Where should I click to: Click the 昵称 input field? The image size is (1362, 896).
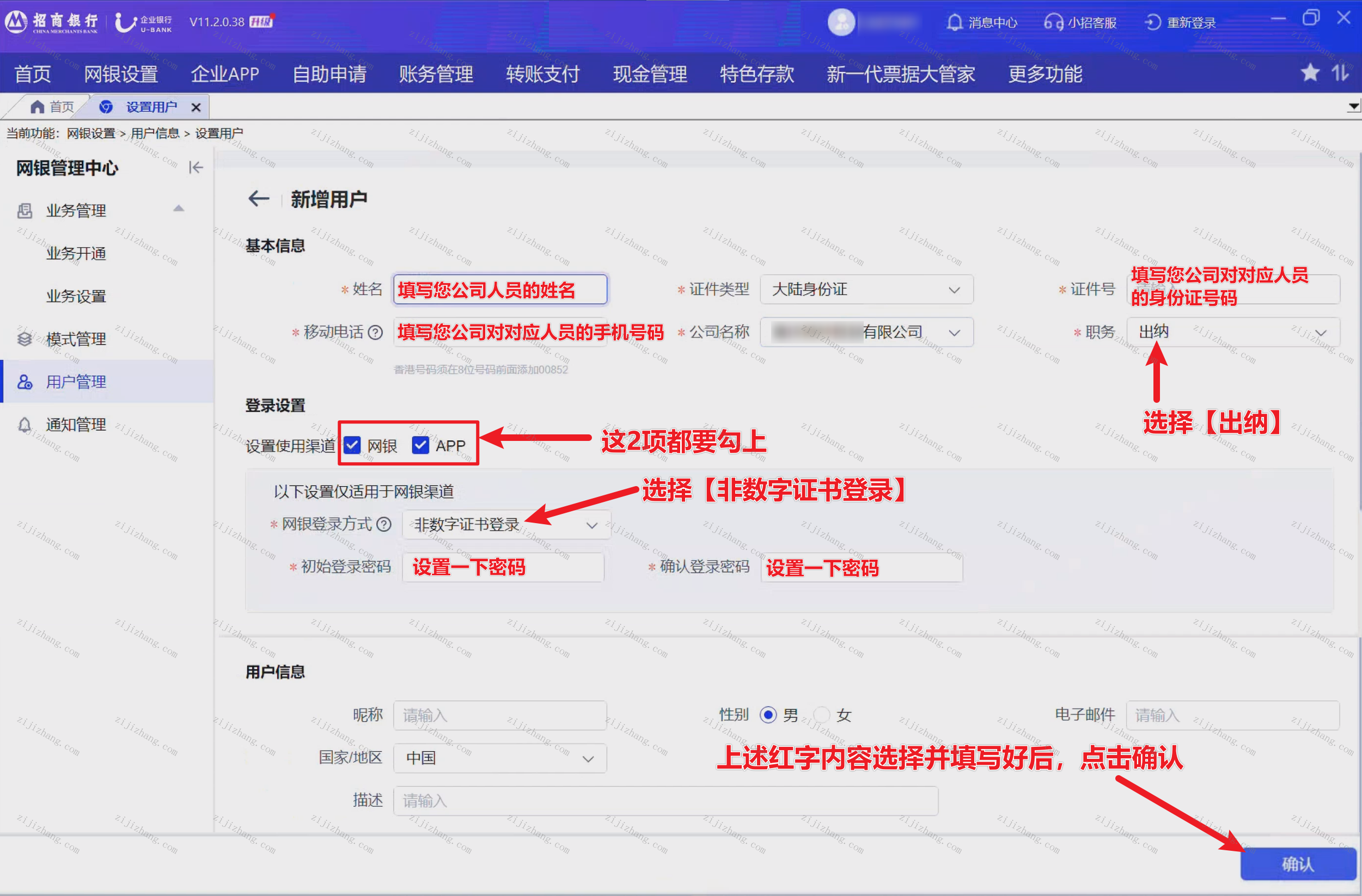click(500, 715)
